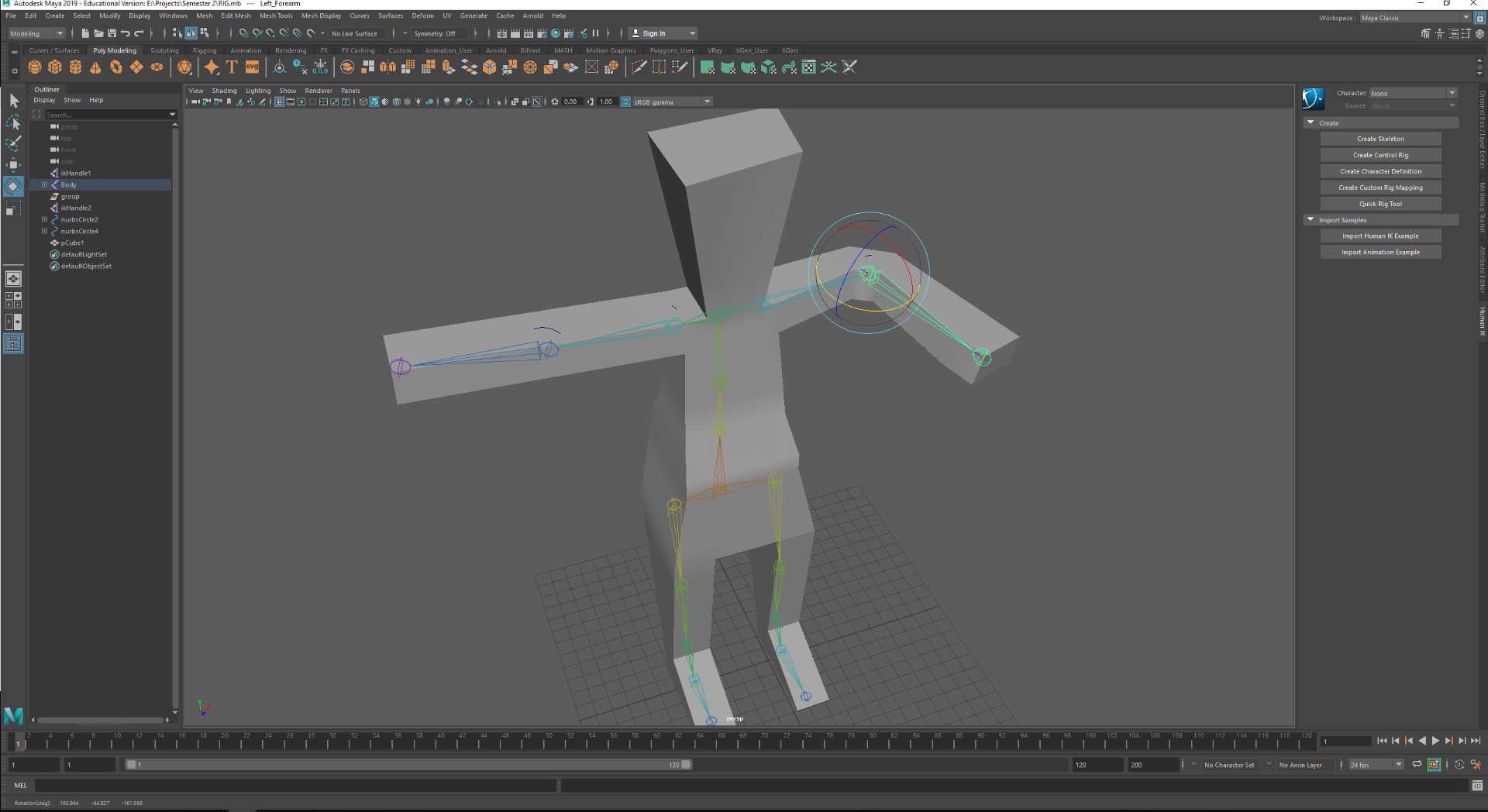The height and width of the screenshot is (812, 1488).
Task: Toggle playback looping mode
Action: point(1417,765)
